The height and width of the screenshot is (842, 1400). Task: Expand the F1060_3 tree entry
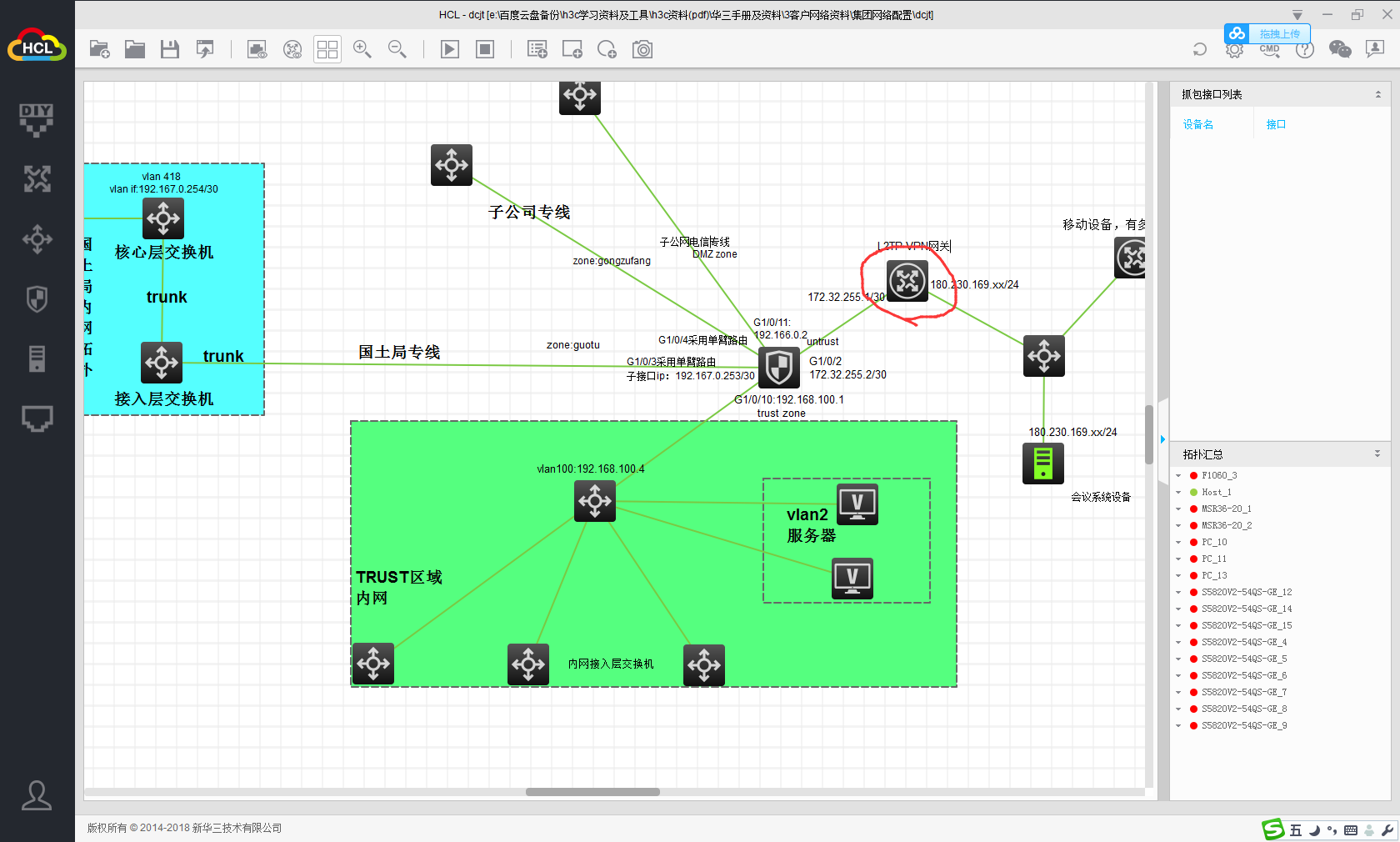[x=1178, y=476]
